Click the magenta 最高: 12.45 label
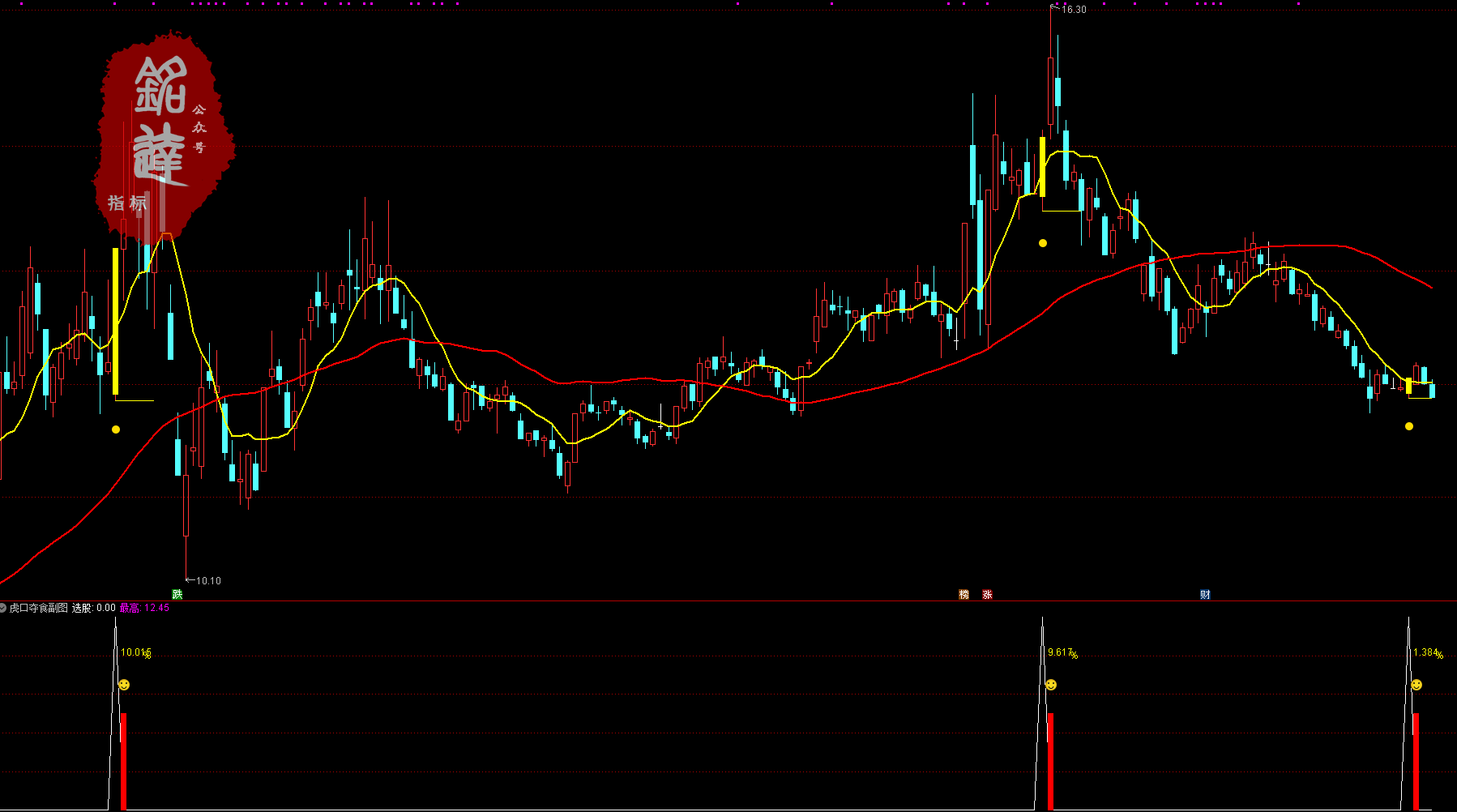 point(144,608)
